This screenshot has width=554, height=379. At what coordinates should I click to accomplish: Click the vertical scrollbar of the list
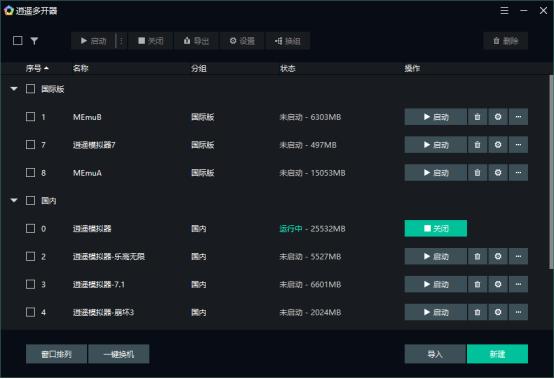(x=551, y=172)
